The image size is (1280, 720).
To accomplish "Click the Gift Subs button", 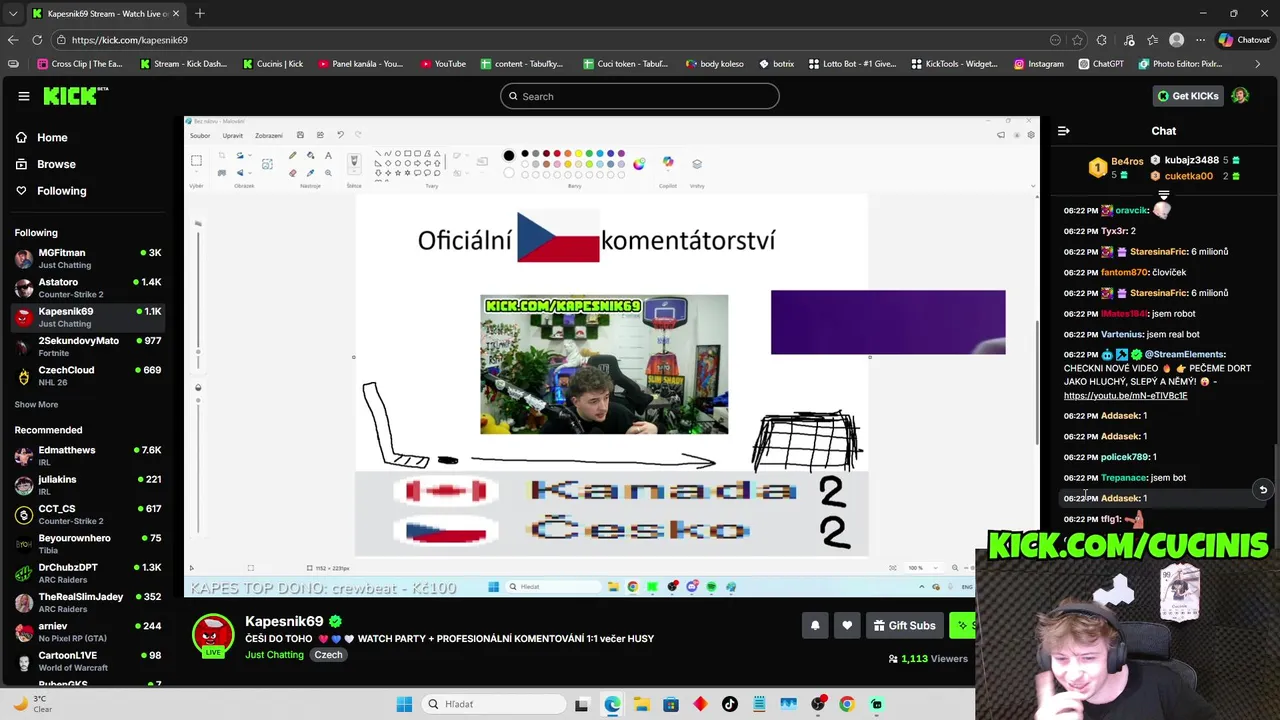I will 904,626.
